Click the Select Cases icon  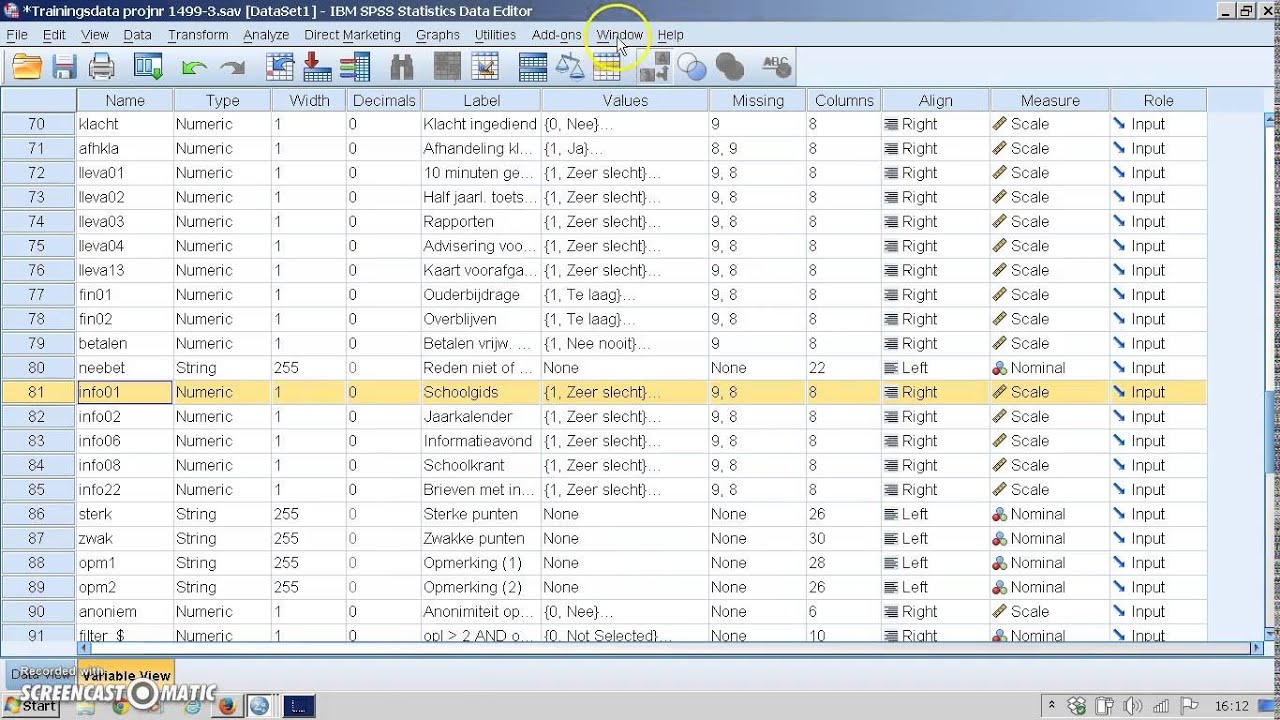[x=607, y=67]
